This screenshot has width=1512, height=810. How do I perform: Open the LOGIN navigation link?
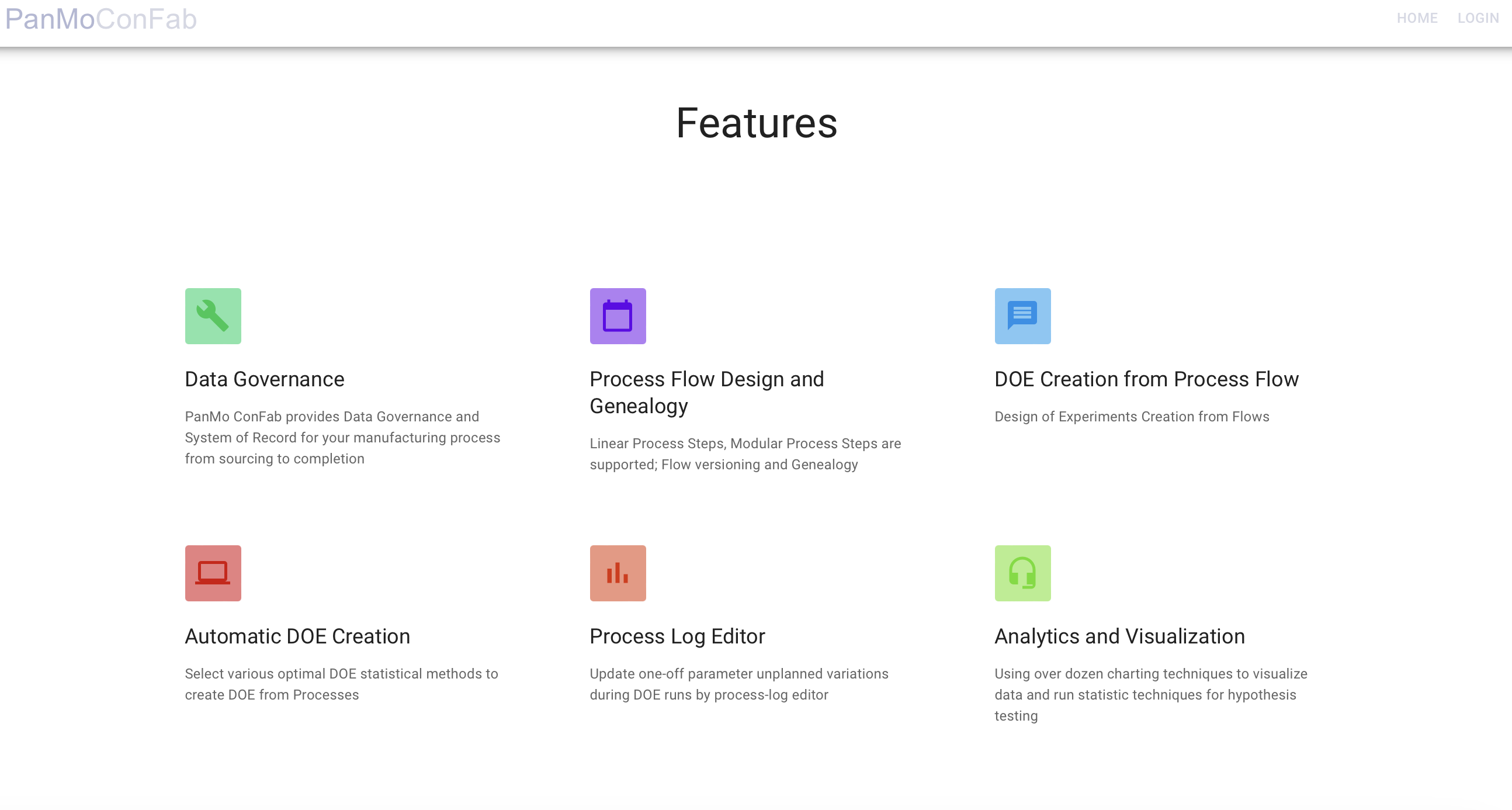(x=1478, y=18)
